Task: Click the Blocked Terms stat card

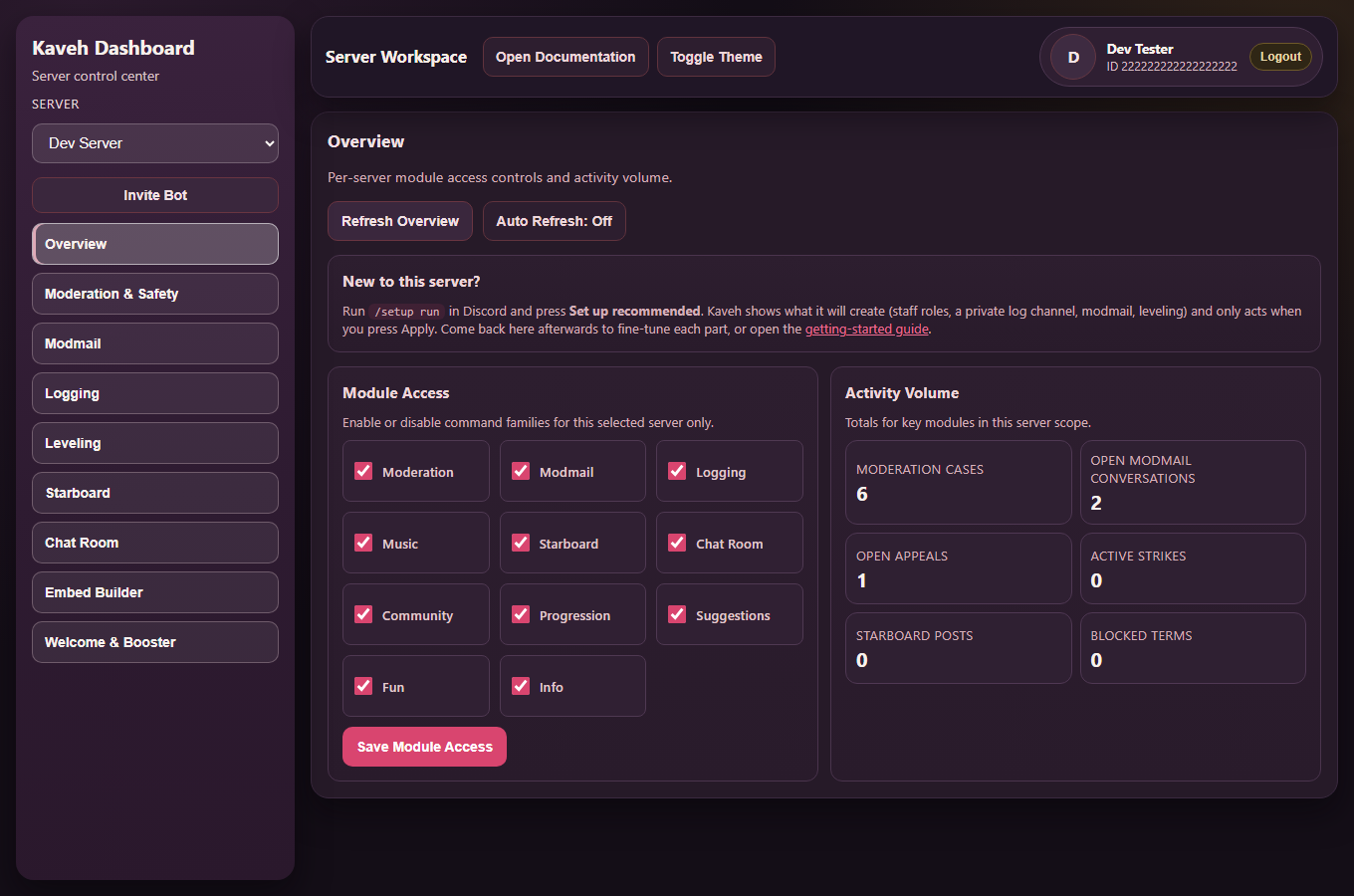Action: [1193, 648]
